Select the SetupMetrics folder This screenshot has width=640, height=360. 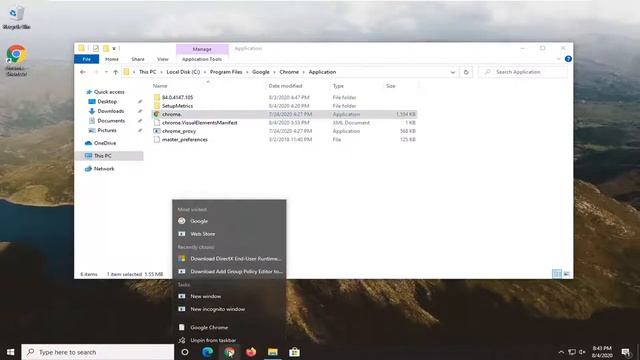coord(177,106)
